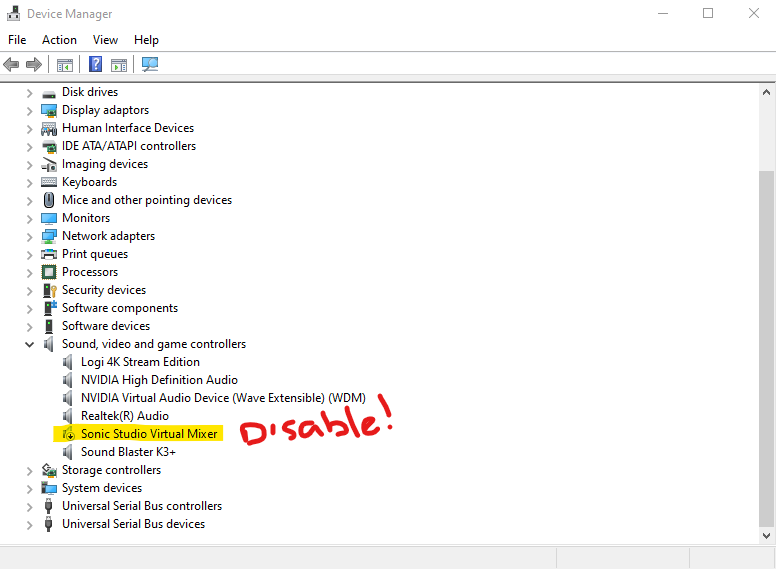Select the Imaging devices label
Image resolution: width=776 pixels, height=569 pixels.
tap(105, 164)
